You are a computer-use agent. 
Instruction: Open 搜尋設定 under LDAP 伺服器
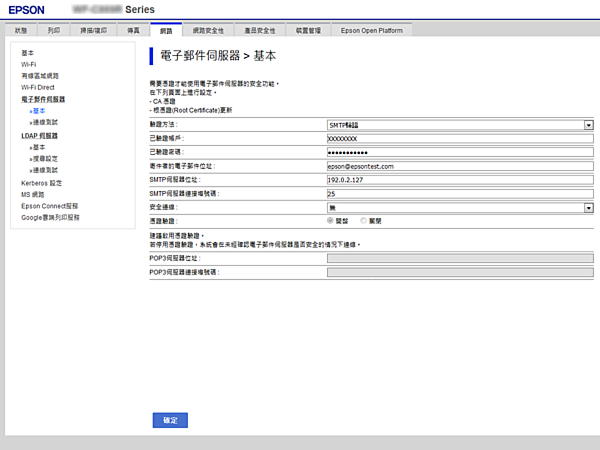coord(44,158)
